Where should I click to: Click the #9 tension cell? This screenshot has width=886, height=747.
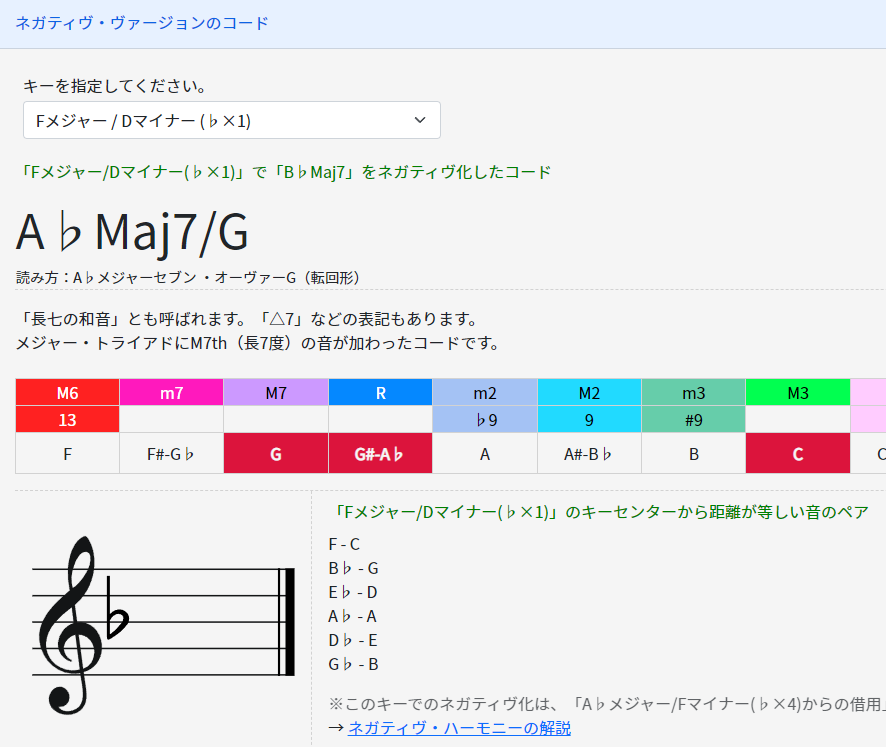click(x=694, y=420)
